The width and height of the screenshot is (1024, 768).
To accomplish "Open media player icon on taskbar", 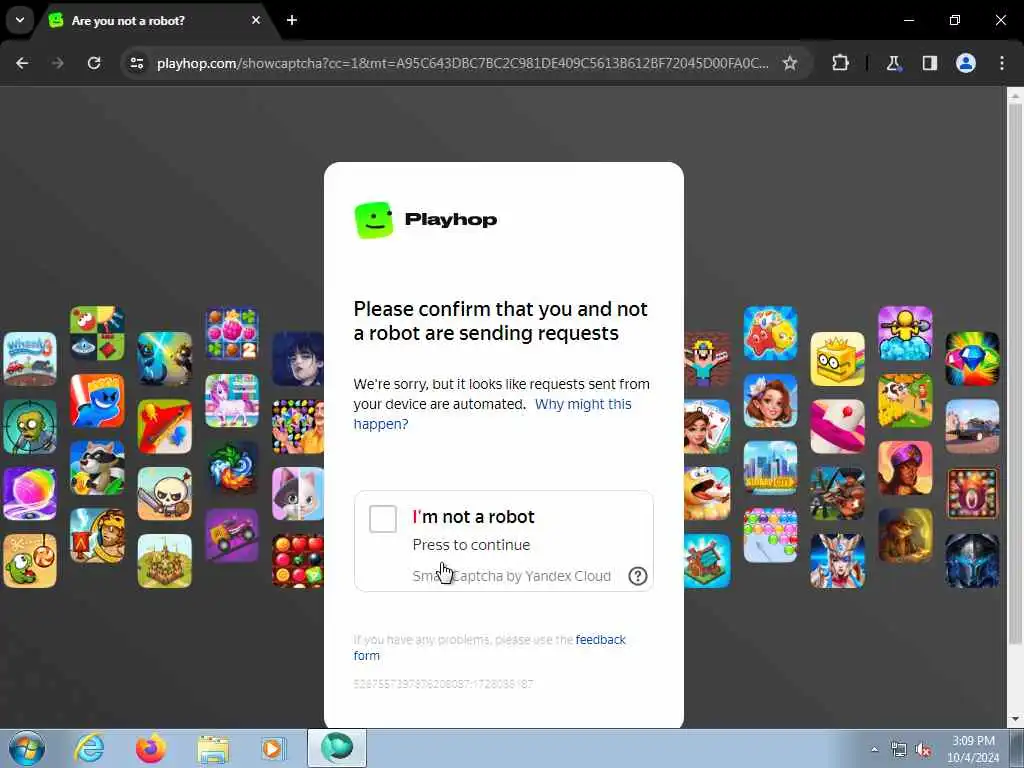I will (273, 748).
